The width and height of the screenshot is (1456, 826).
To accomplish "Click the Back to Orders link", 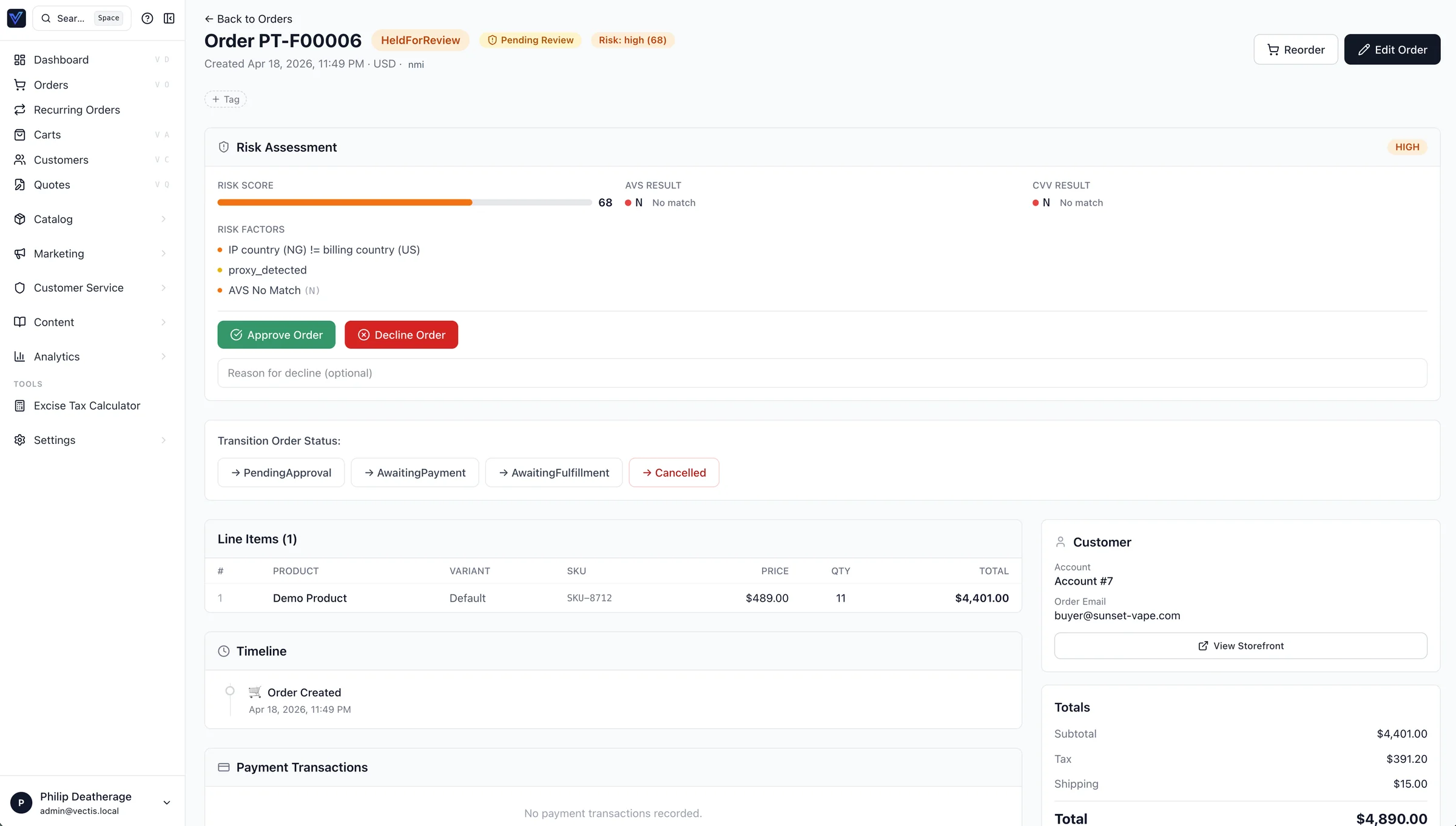I will pyautogui.click(x=248, y=19).
